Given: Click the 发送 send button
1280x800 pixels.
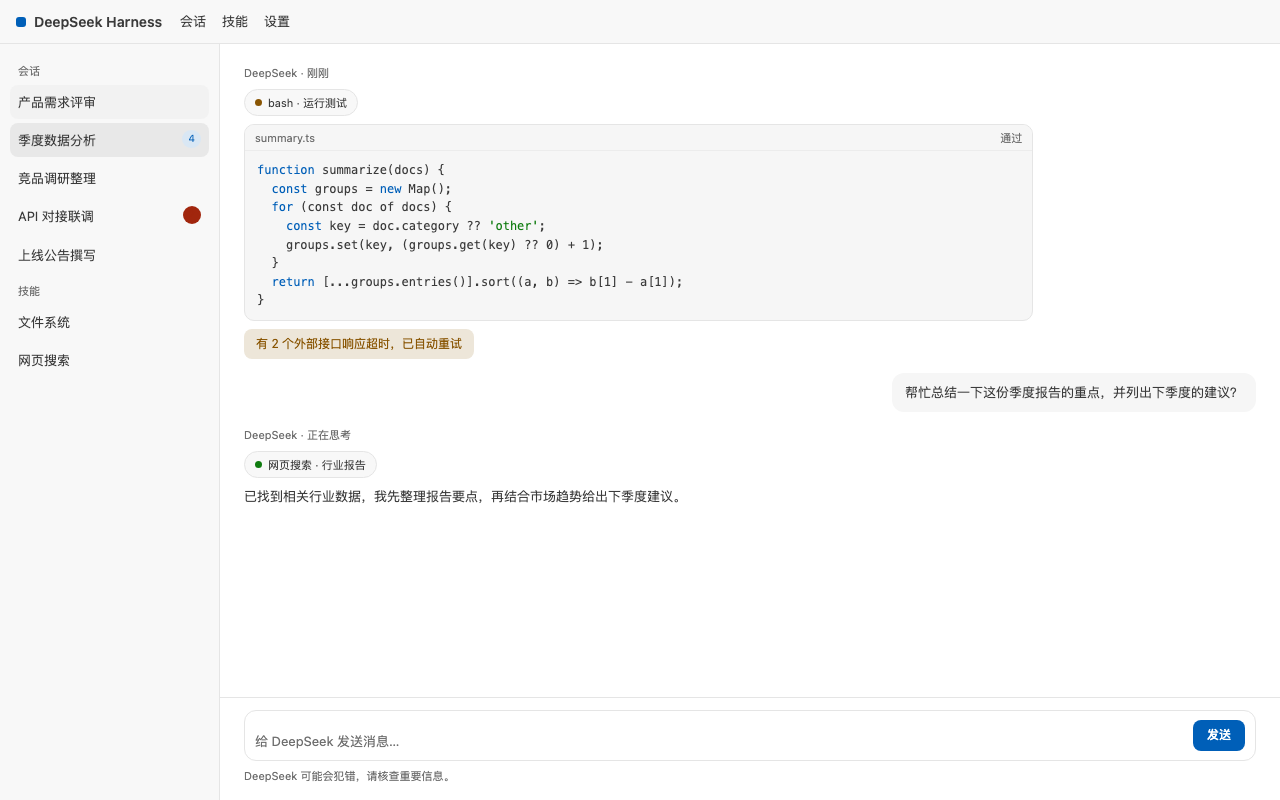Looking at the screenshot, I should click(x=1219, y=735).
